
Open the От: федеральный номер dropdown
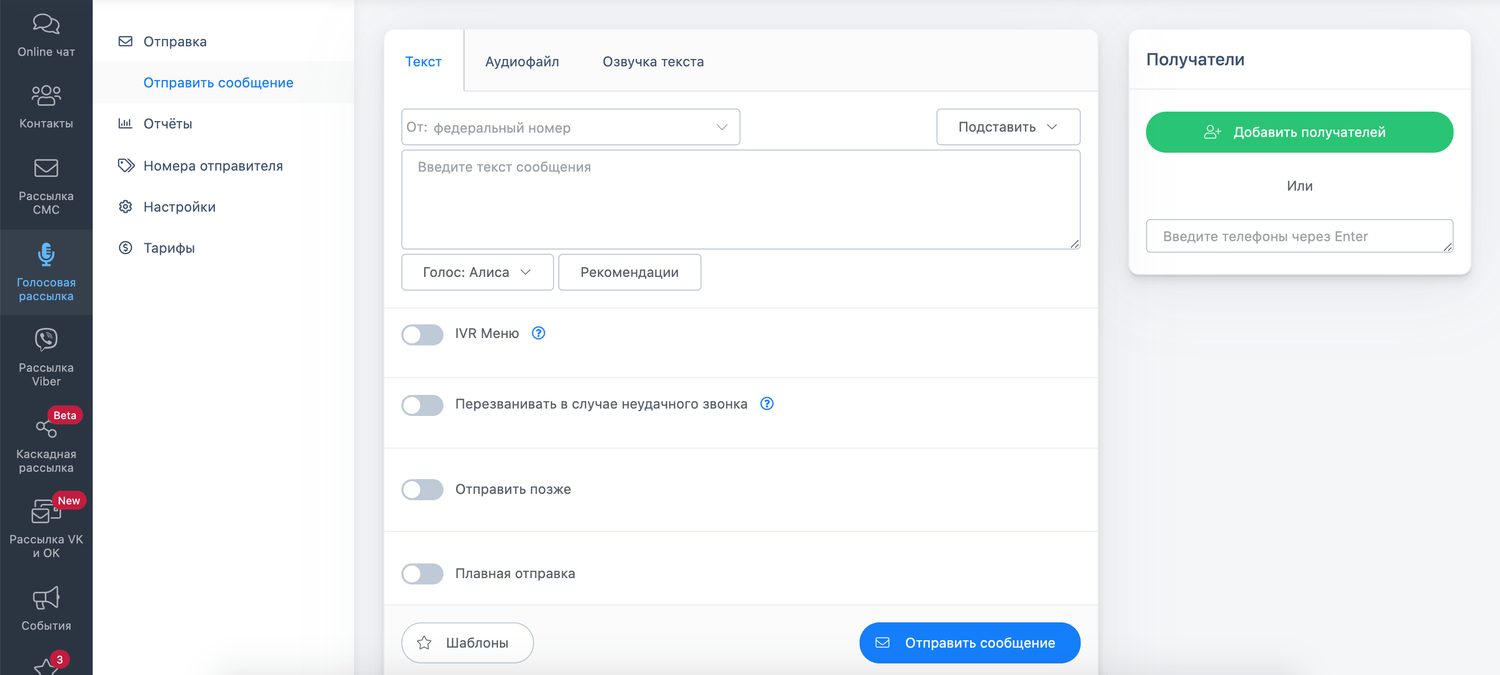(x=571, y=127)
